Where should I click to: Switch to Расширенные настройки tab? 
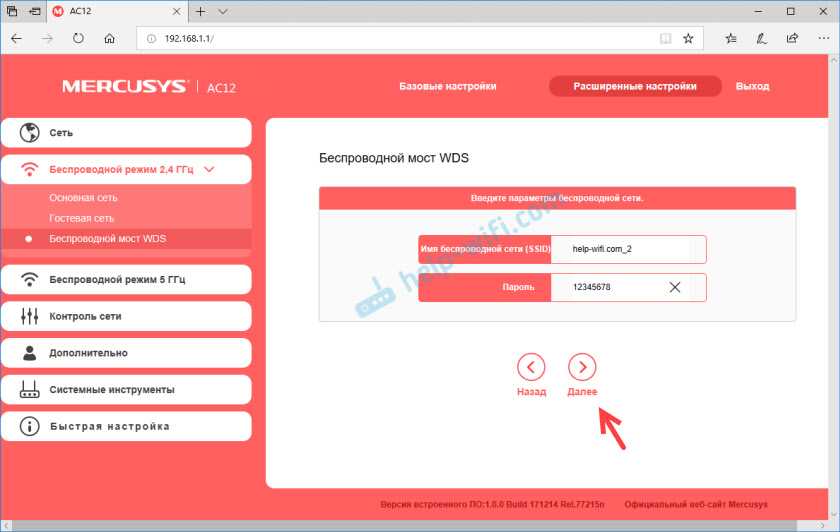[635, 87]
